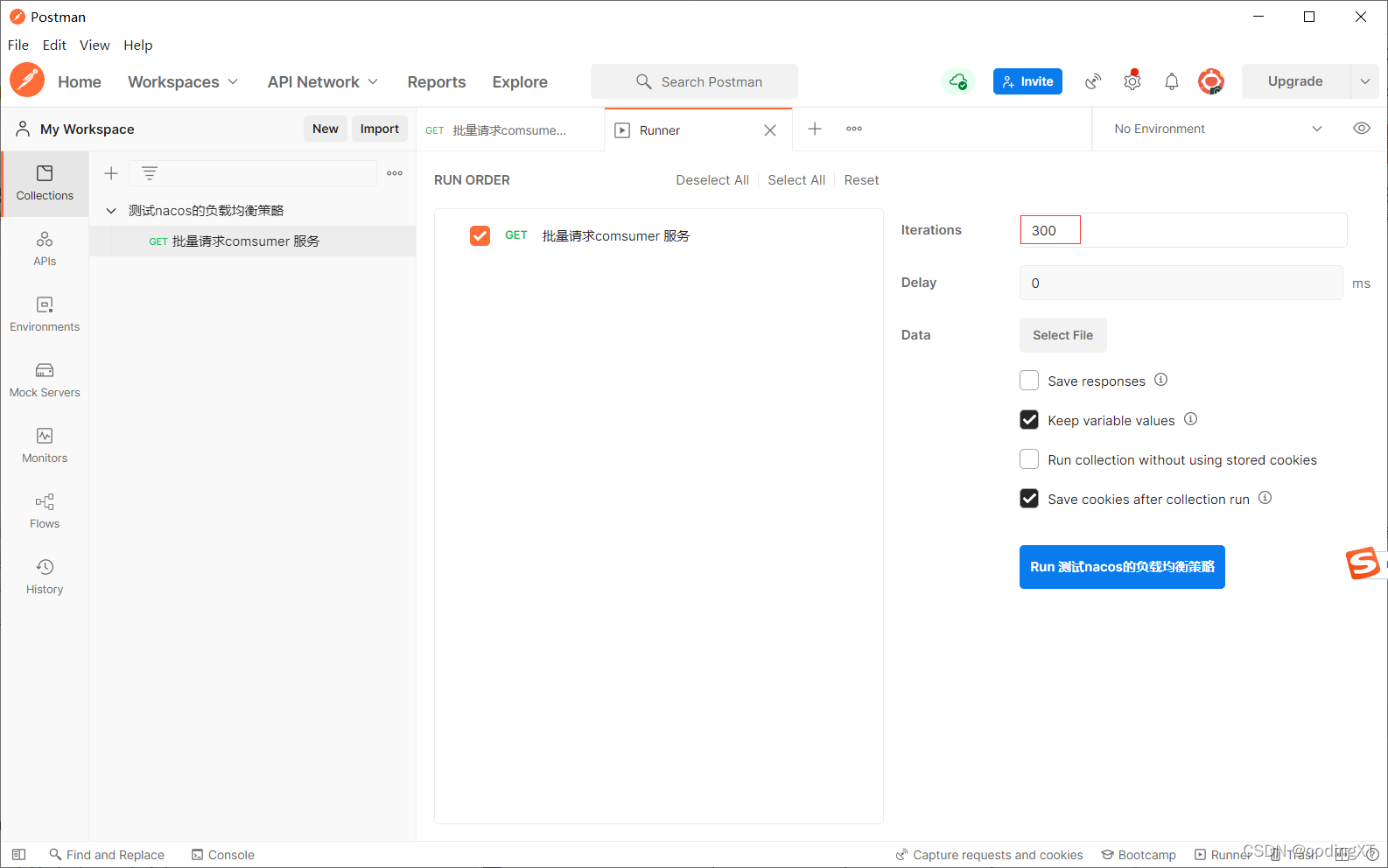The width and height of the screenshot is (1388, 868).
Task: Click Keep variable values info icon
Action: click(x=1190, y=419)
